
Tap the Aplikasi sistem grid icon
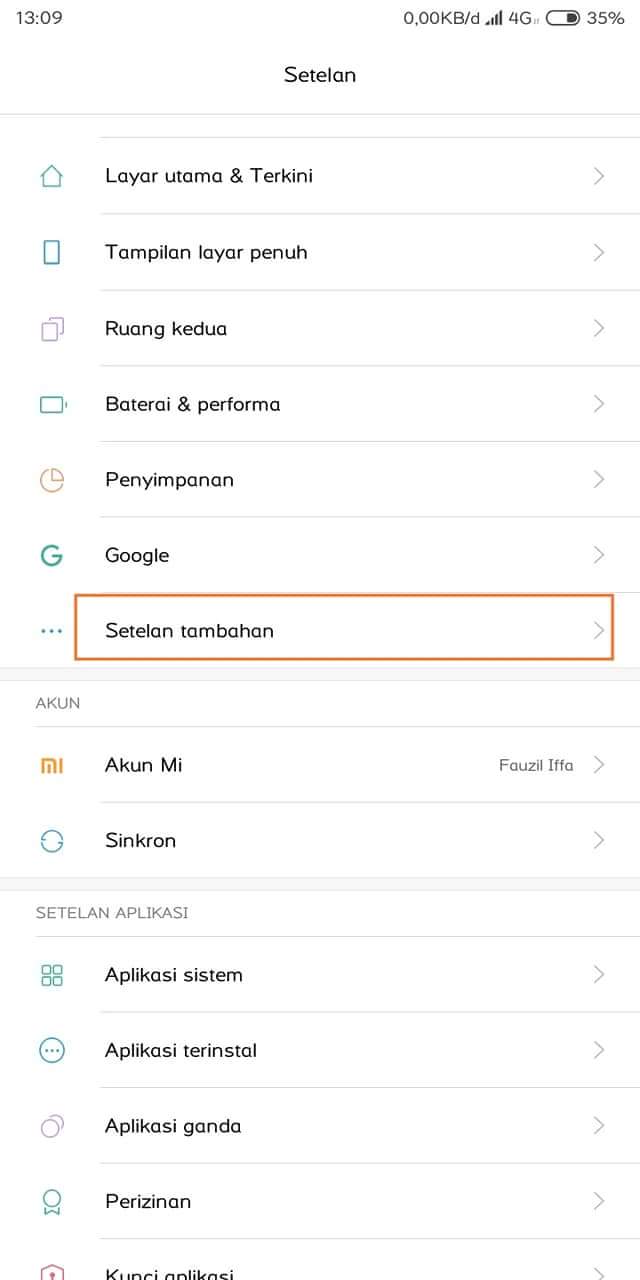coord(51,975)
